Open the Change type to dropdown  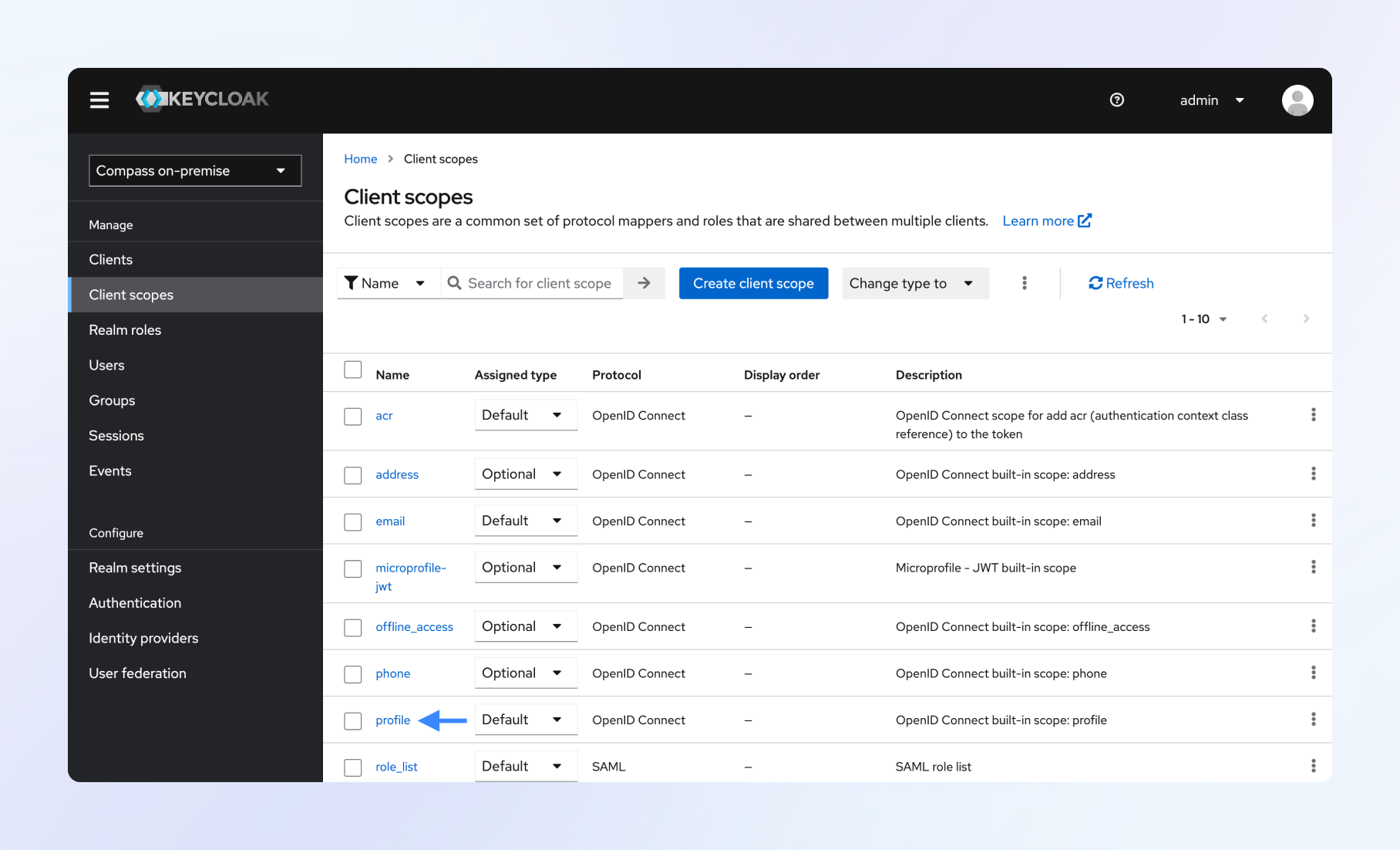(x=914, y=283)
